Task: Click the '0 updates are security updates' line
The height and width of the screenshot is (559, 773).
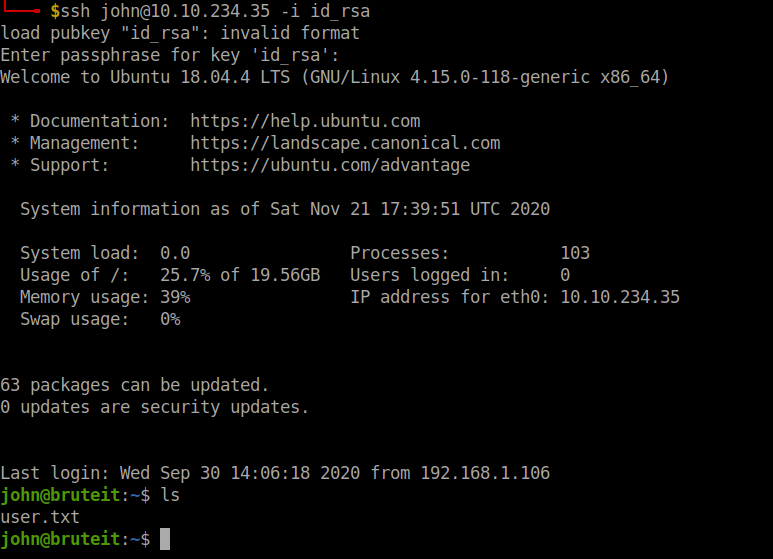Action: pyautogui.click(x=155, y=407)
